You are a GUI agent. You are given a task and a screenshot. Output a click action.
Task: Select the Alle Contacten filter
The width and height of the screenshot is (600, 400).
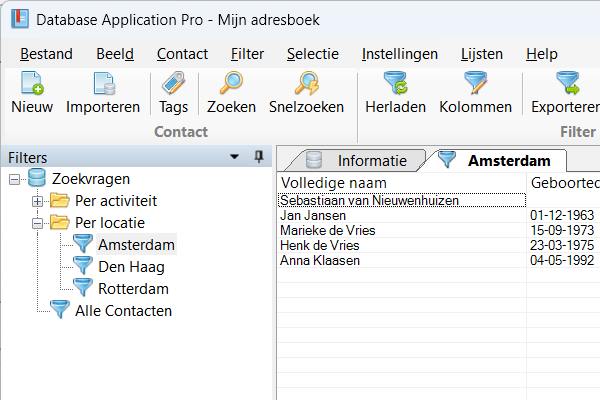(123, 311)
